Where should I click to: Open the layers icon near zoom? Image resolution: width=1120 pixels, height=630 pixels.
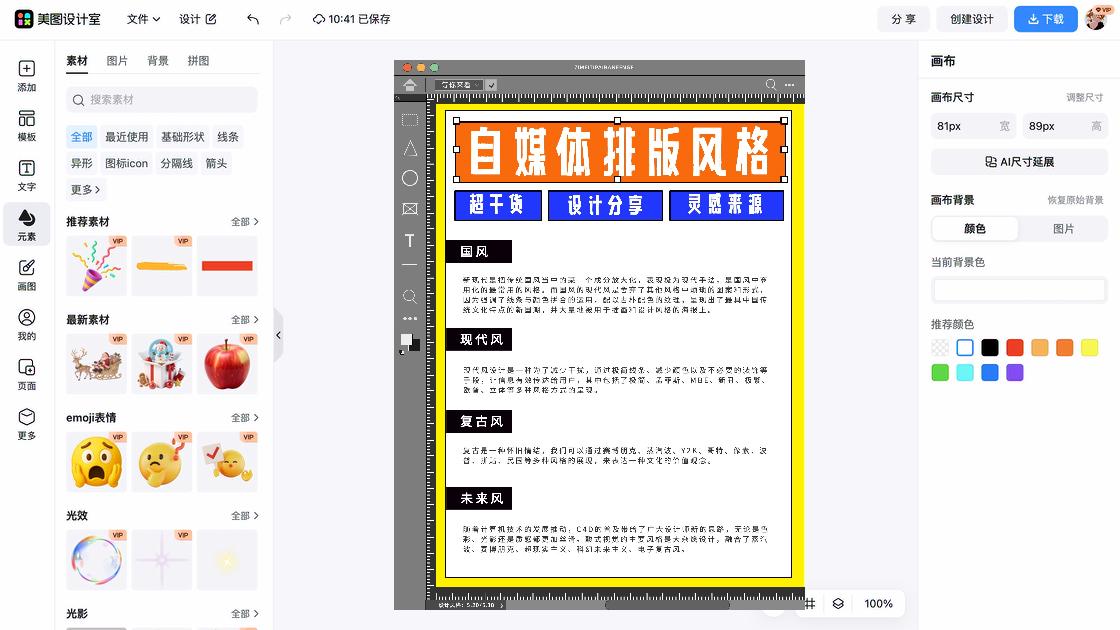click(x=838, y=604)
